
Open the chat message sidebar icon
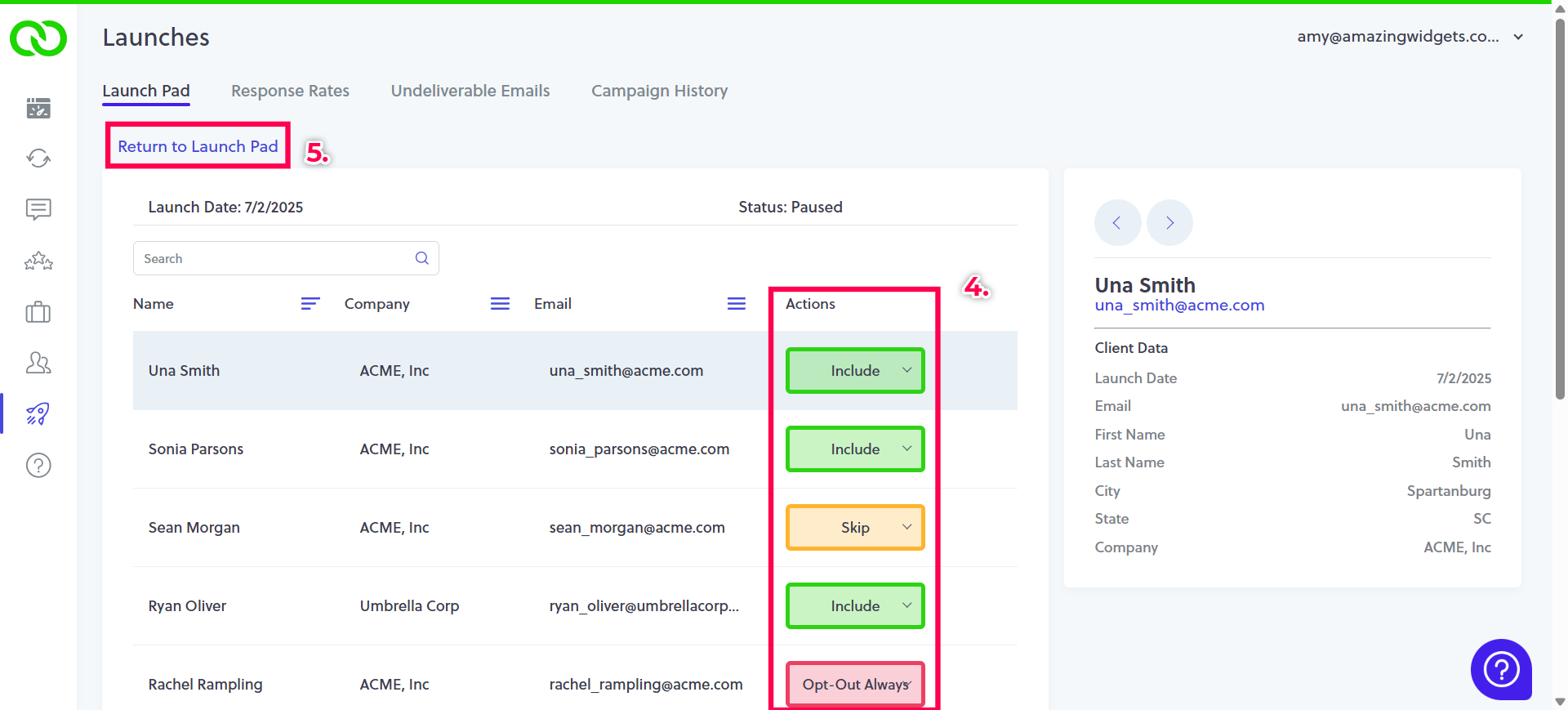point(38,210)
